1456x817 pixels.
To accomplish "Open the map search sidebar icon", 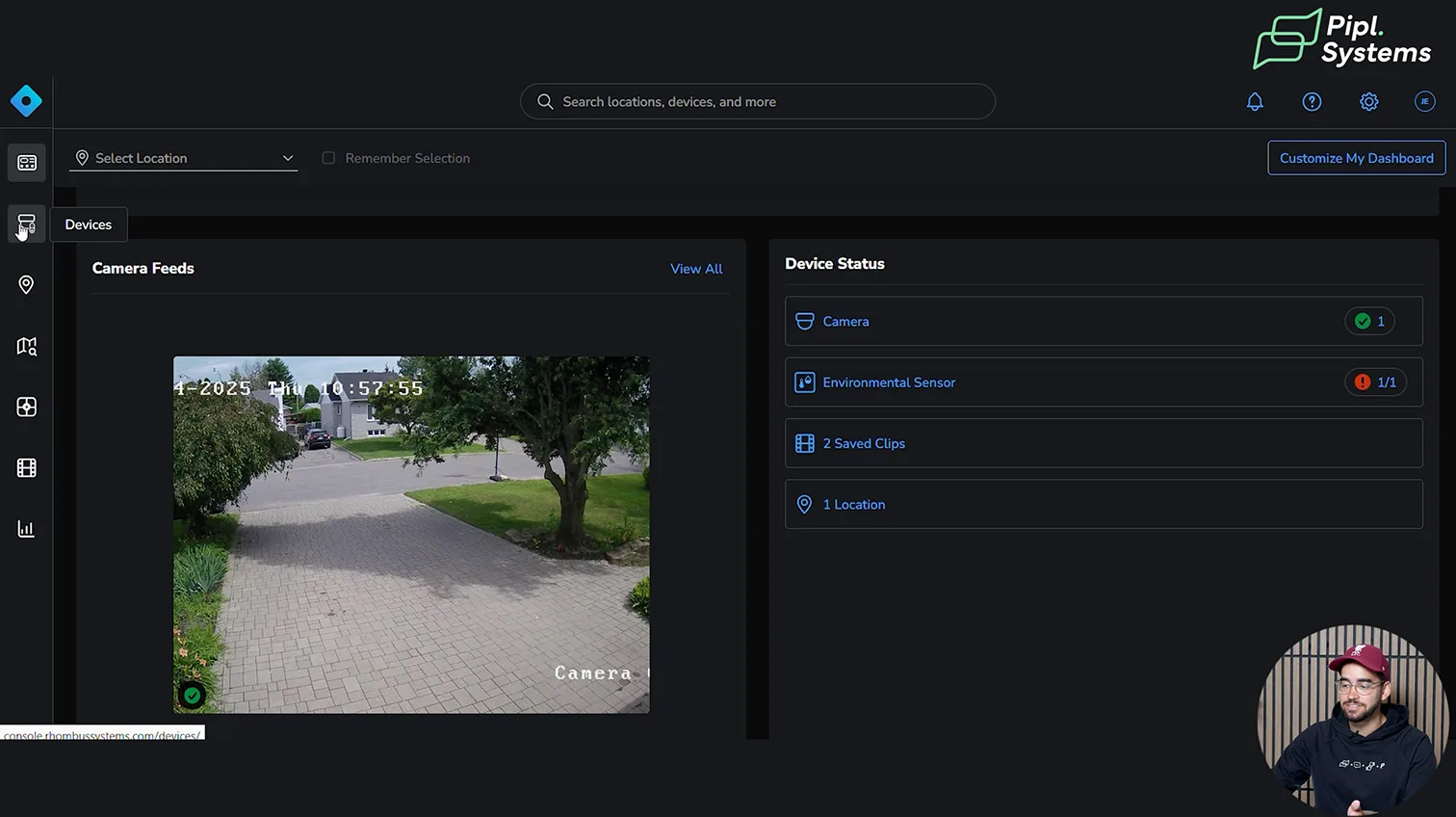I will 26,346.
